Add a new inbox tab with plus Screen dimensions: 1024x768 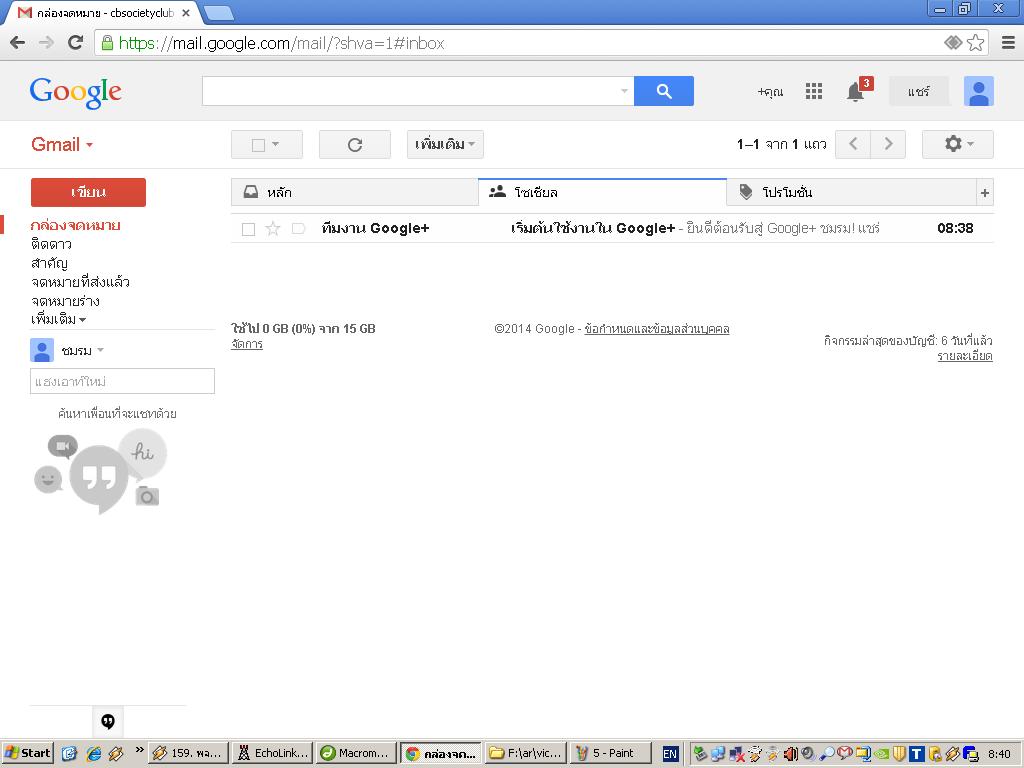[x=985, y=193]
